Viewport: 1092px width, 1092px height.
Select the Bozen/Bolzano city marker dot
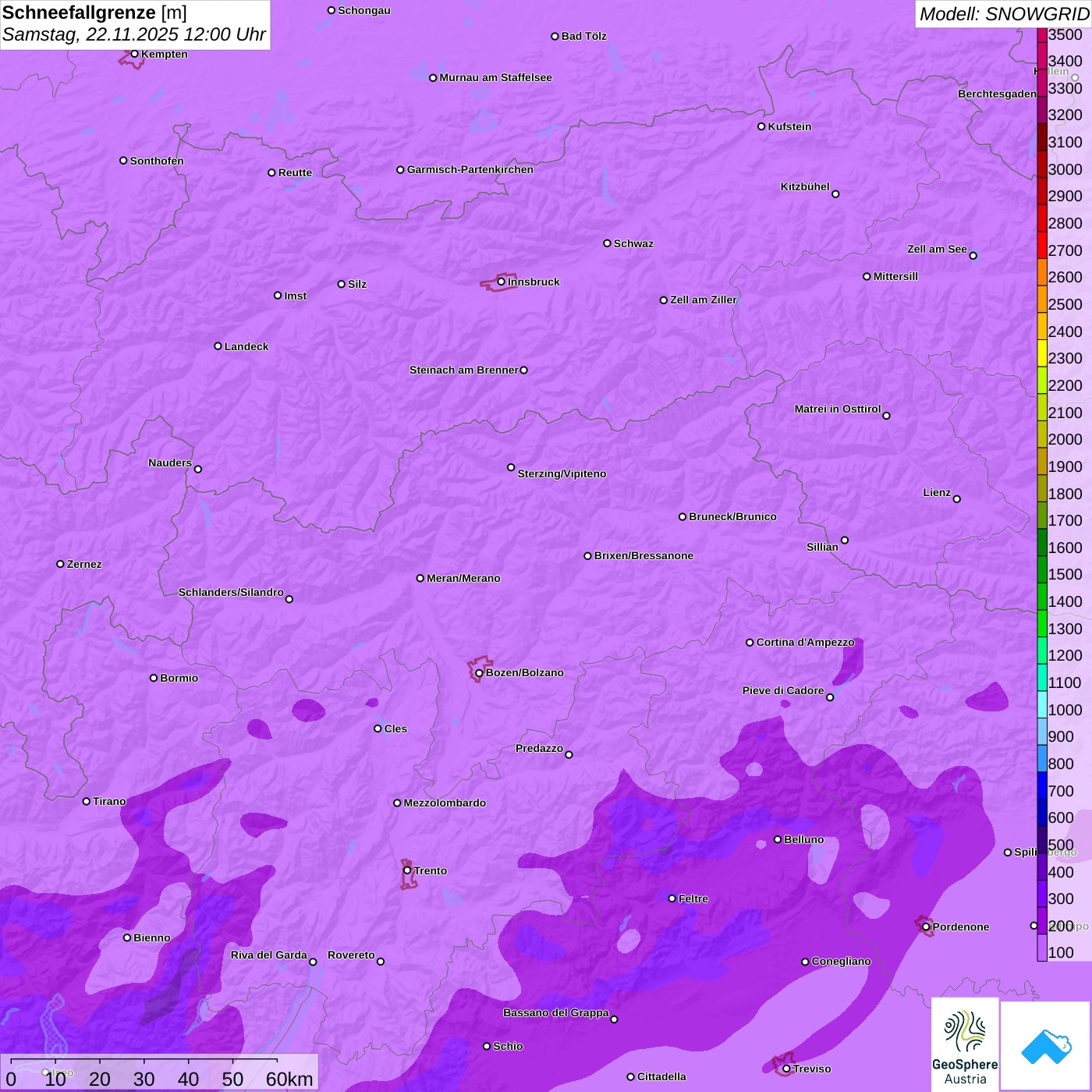[479, 673]
